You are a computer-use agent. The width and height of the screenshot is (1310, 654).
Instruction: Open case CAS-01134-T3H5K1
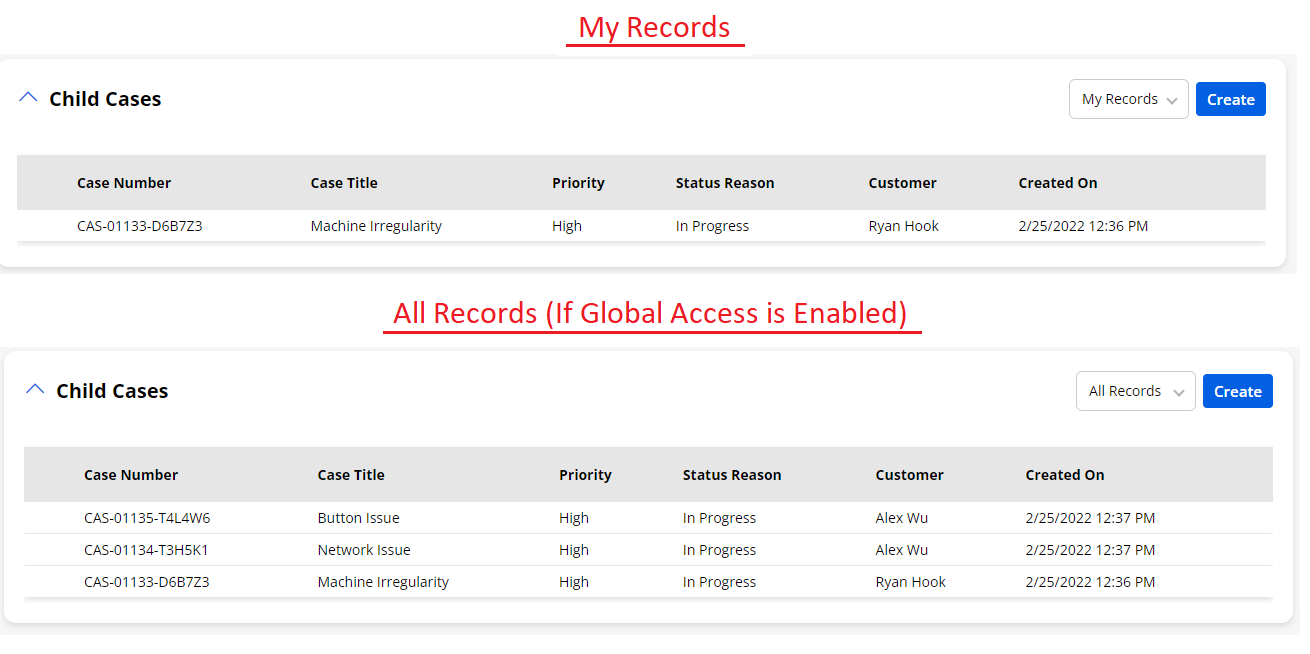click(146, 550)
